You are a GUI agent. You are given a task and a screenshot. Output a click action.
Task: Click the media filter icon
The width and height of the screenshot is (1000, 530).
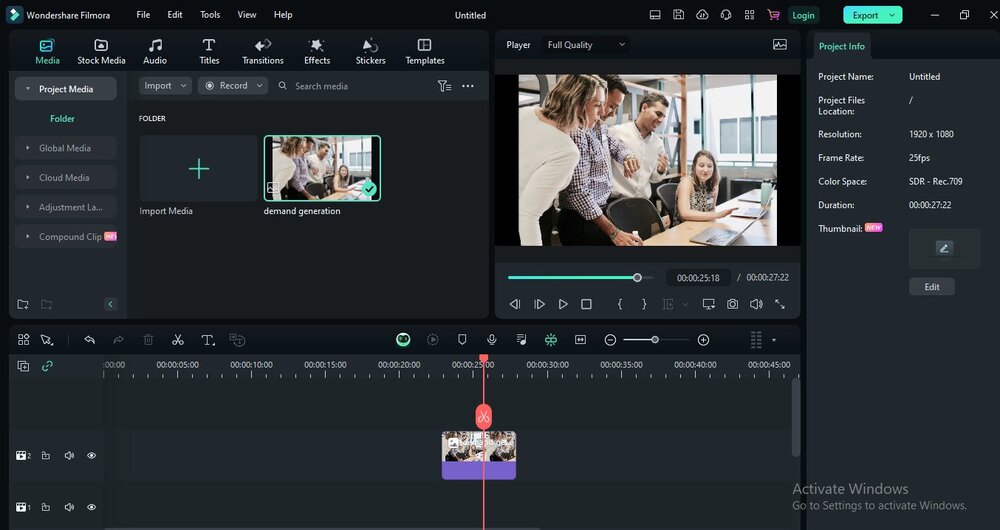click(445, 85)
